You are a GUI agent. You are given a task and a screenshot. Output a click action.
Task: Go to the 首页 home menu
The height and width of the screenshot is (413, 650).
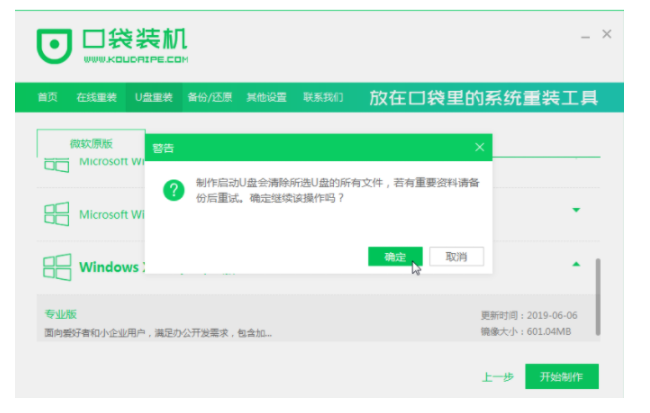[x=47, y=98]
